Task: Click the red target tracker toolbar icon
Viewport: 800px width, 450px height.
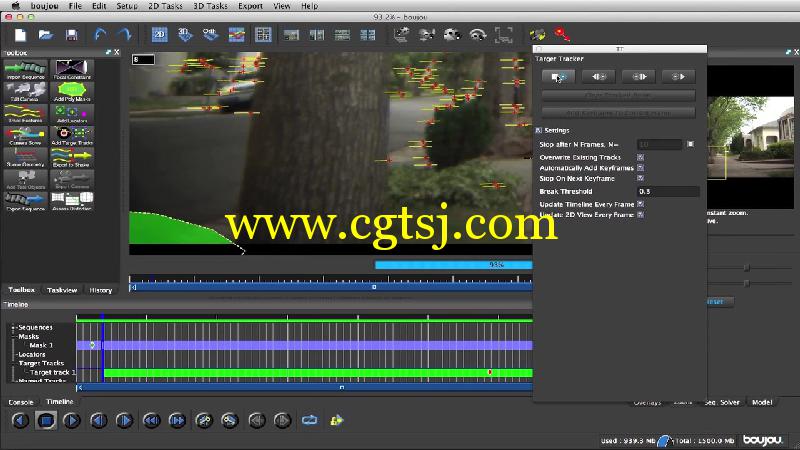Action: click(562, 34)
